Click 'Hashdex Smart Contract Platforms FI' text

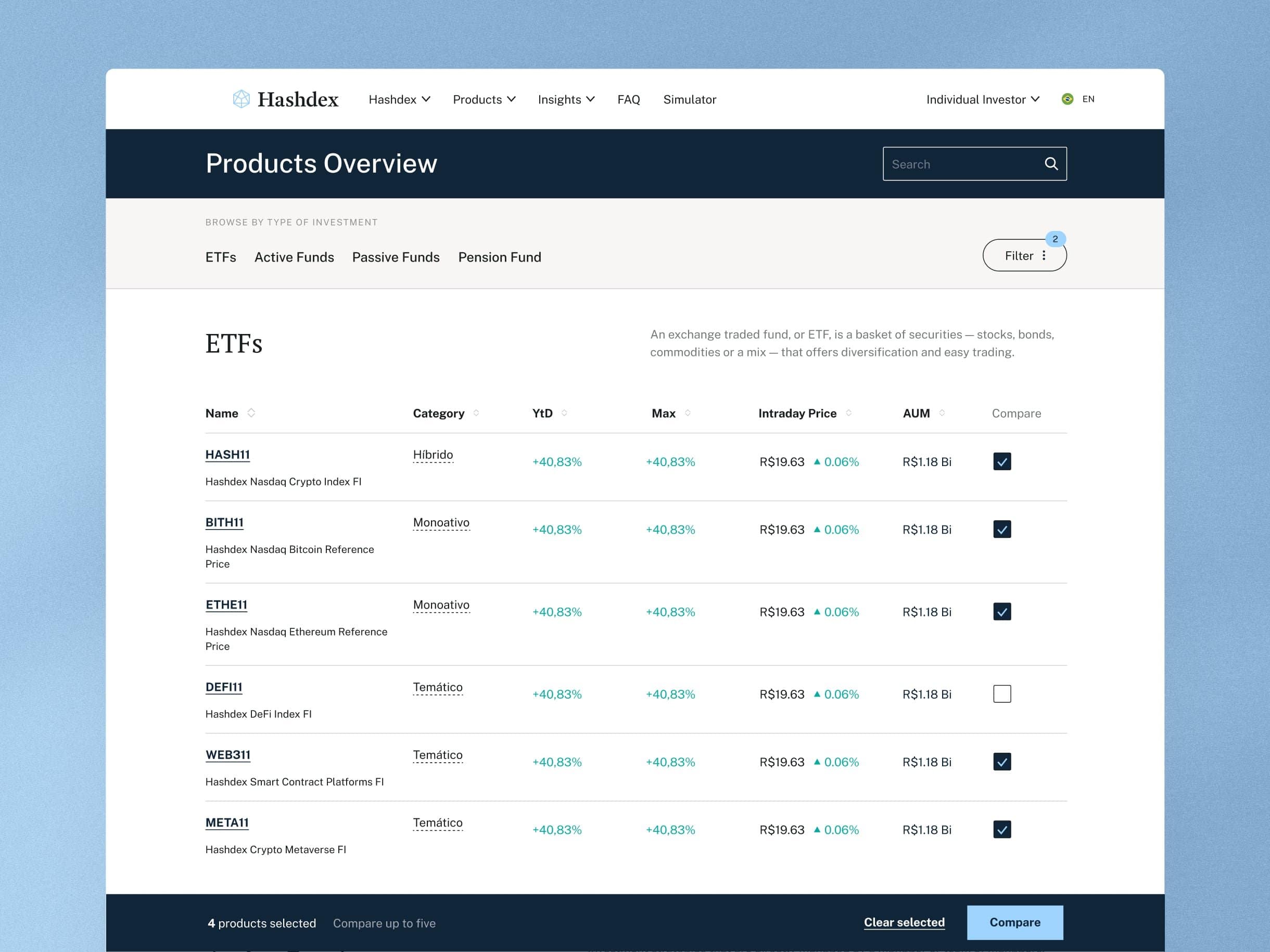coord(295,781)
